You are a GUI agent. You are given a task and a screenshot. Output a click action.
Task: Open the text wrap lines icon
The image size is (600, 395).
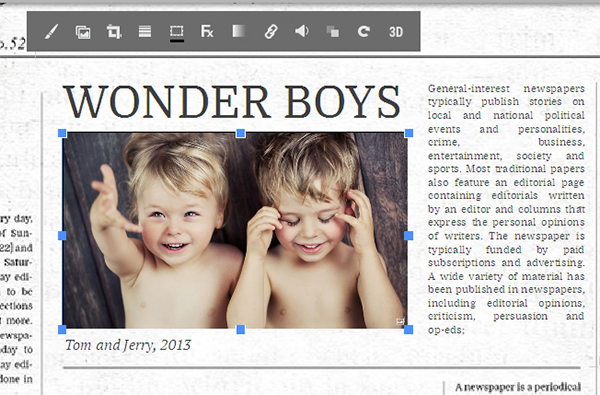145,31
